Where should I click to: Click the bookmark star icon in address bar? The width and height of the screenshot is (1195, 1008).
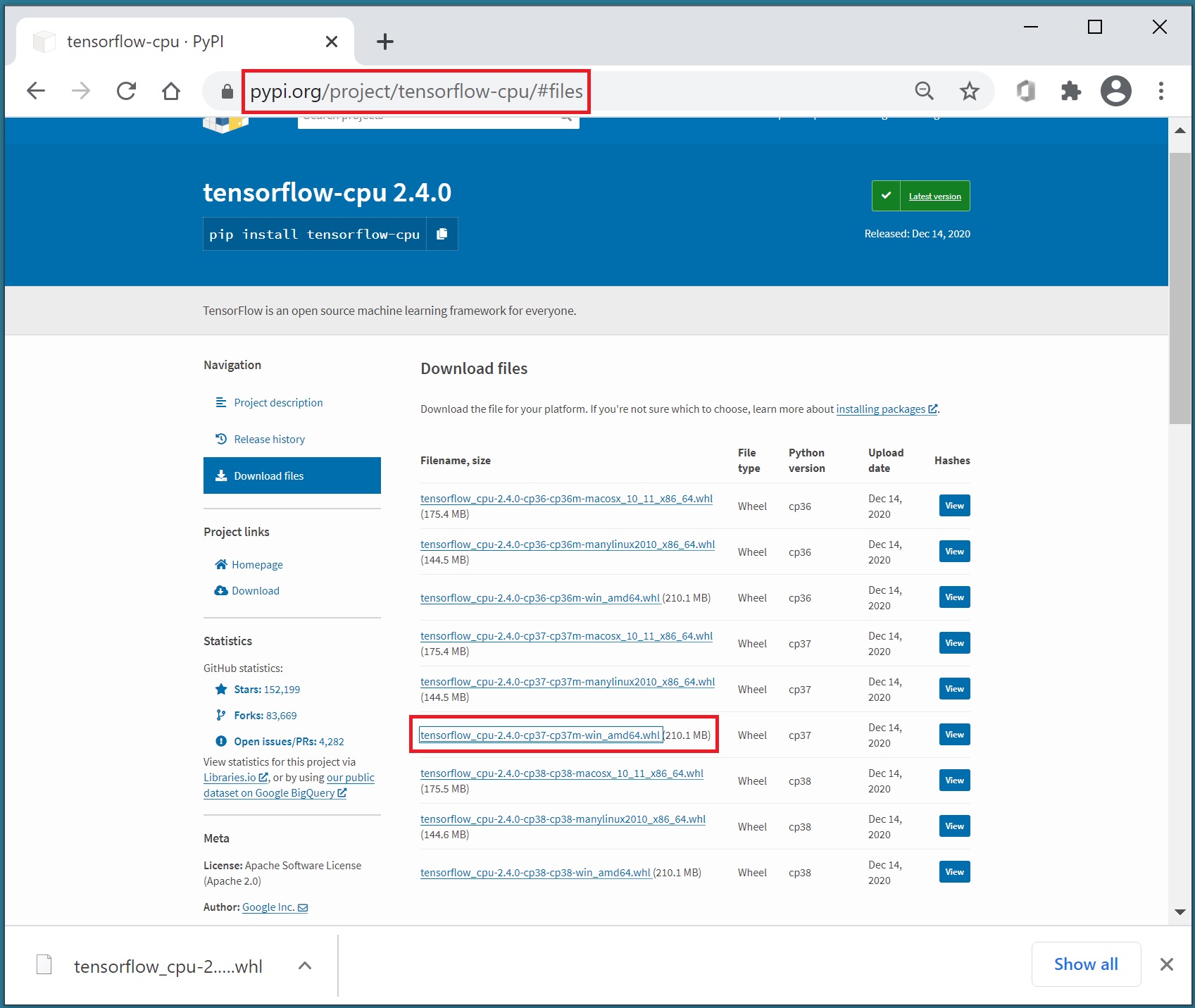pos(969,91)
